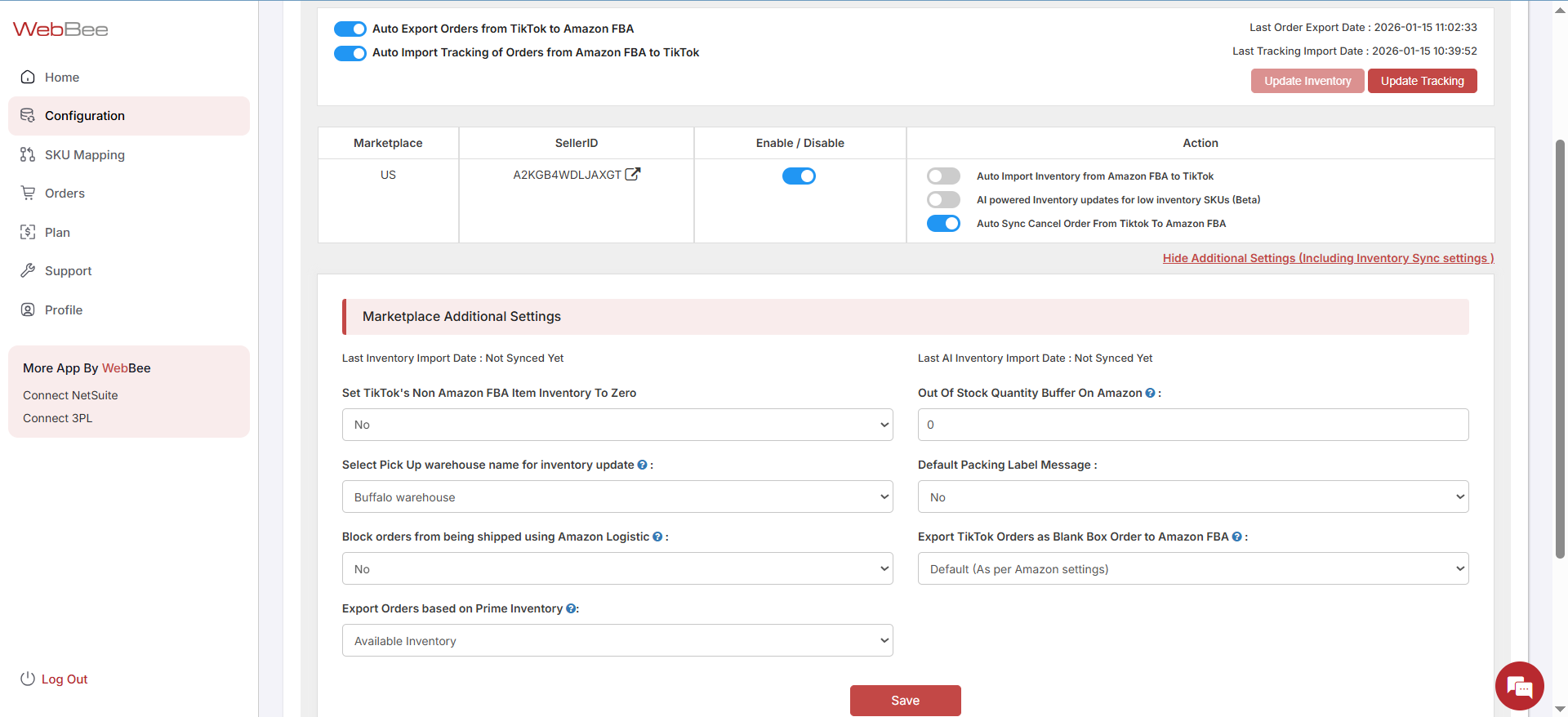Disable Auto Sync Cancel Order toggle

pos(943,224)
